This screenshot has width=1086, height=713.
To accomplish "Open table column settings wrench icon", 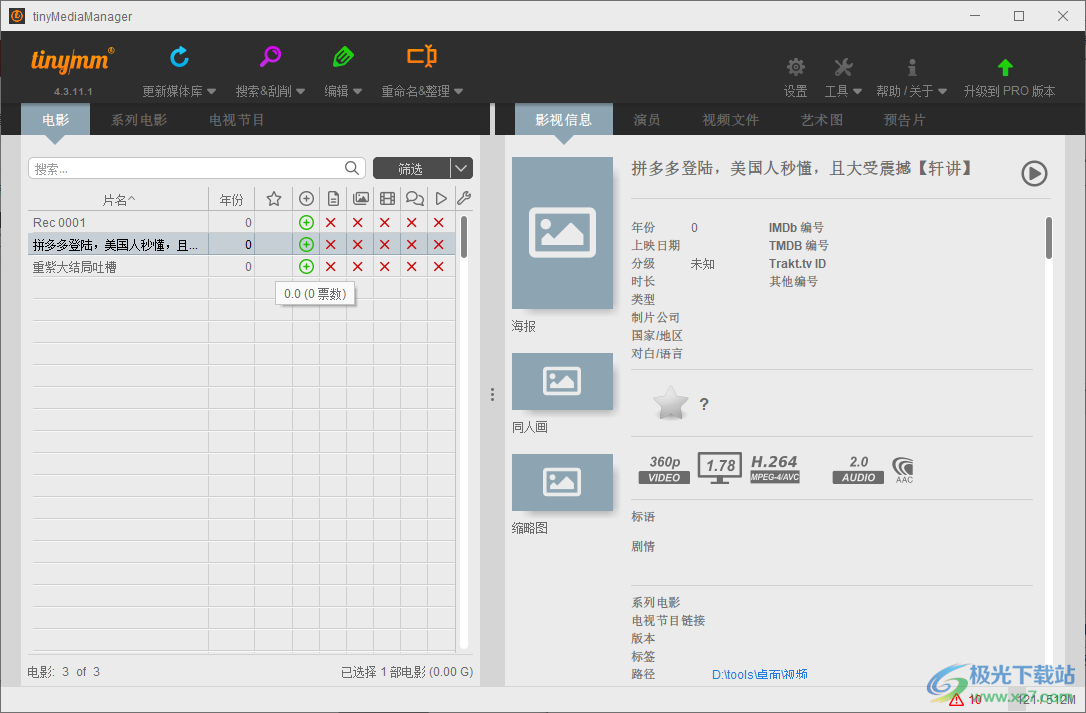I will pos(464,199).
